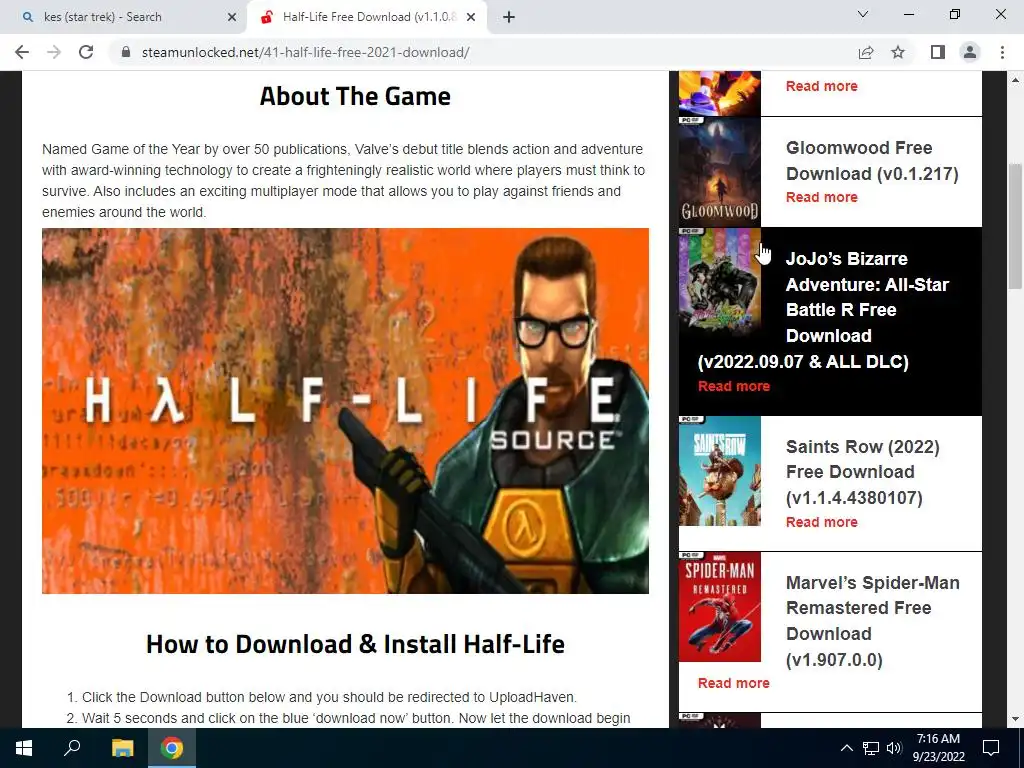Image resolution: width=1024 pixels, height=768 pixels.
Task: Click How to Download & Install heading
Action: coord(355,644)
